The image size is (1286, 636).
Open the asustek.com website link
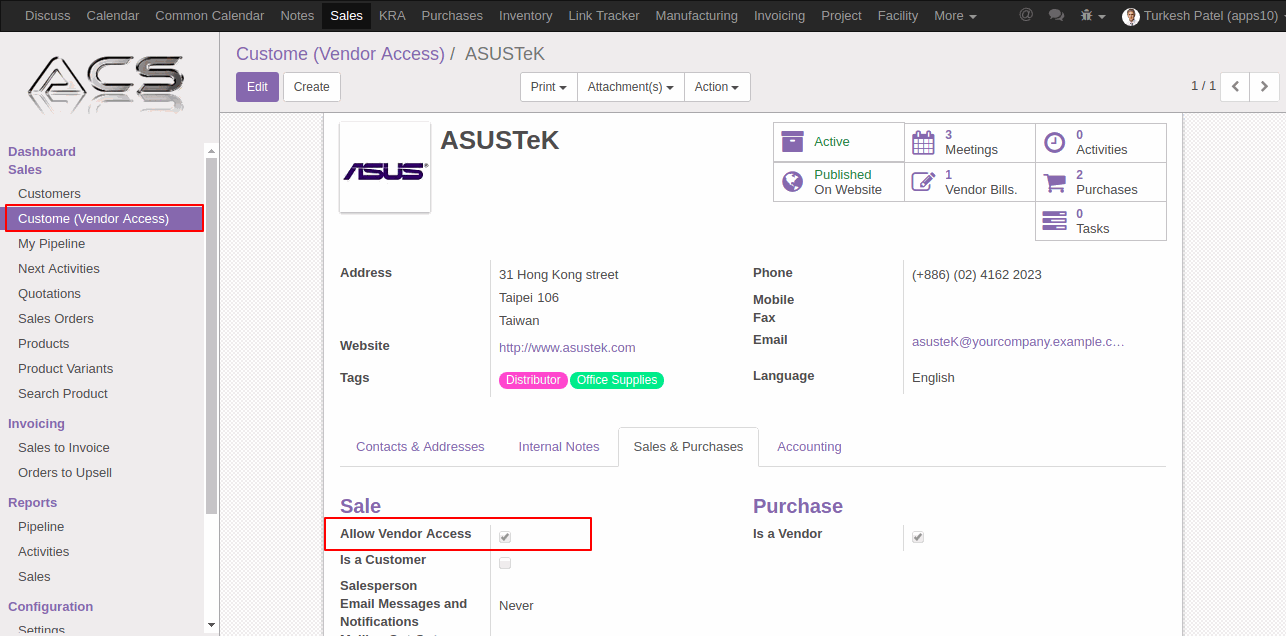[x=567, y=348]
